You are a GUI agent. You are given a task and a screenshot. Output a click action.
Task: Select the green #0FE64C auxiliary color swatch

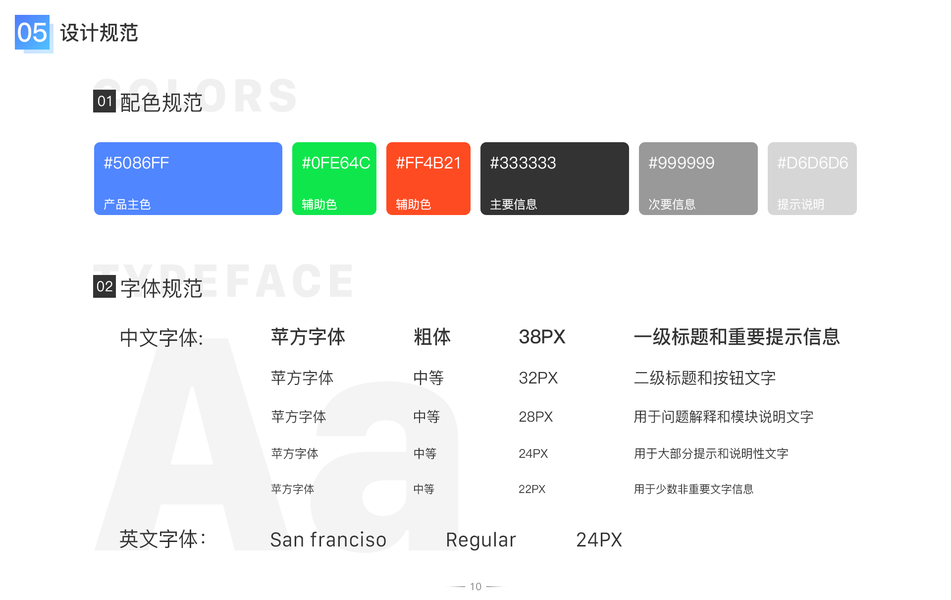tap(334, 178)
